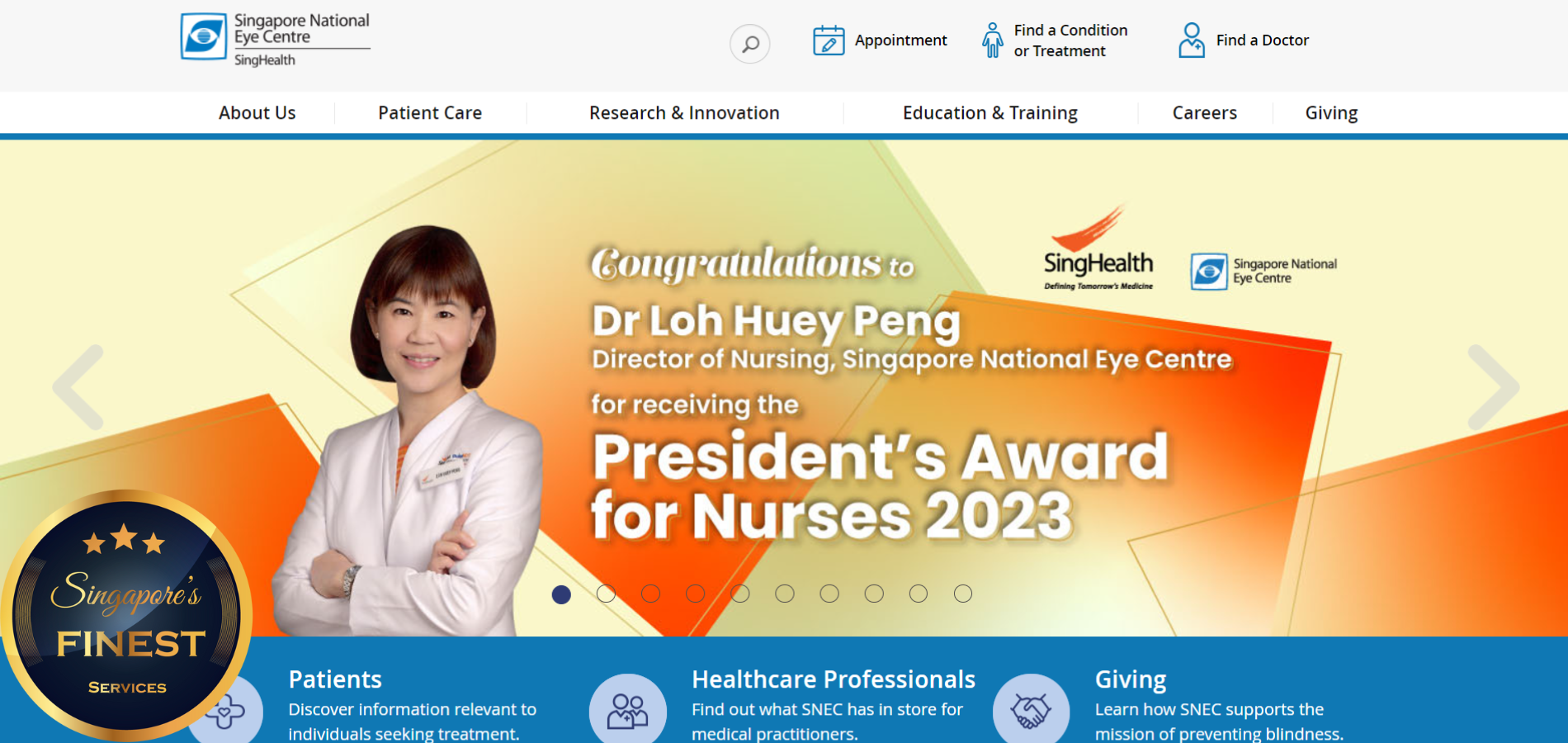Image resolution: width=1568 pixels, height=743 pixels.
Task: Go to next banner slide arrow
Action: (x=1492, y=387)
